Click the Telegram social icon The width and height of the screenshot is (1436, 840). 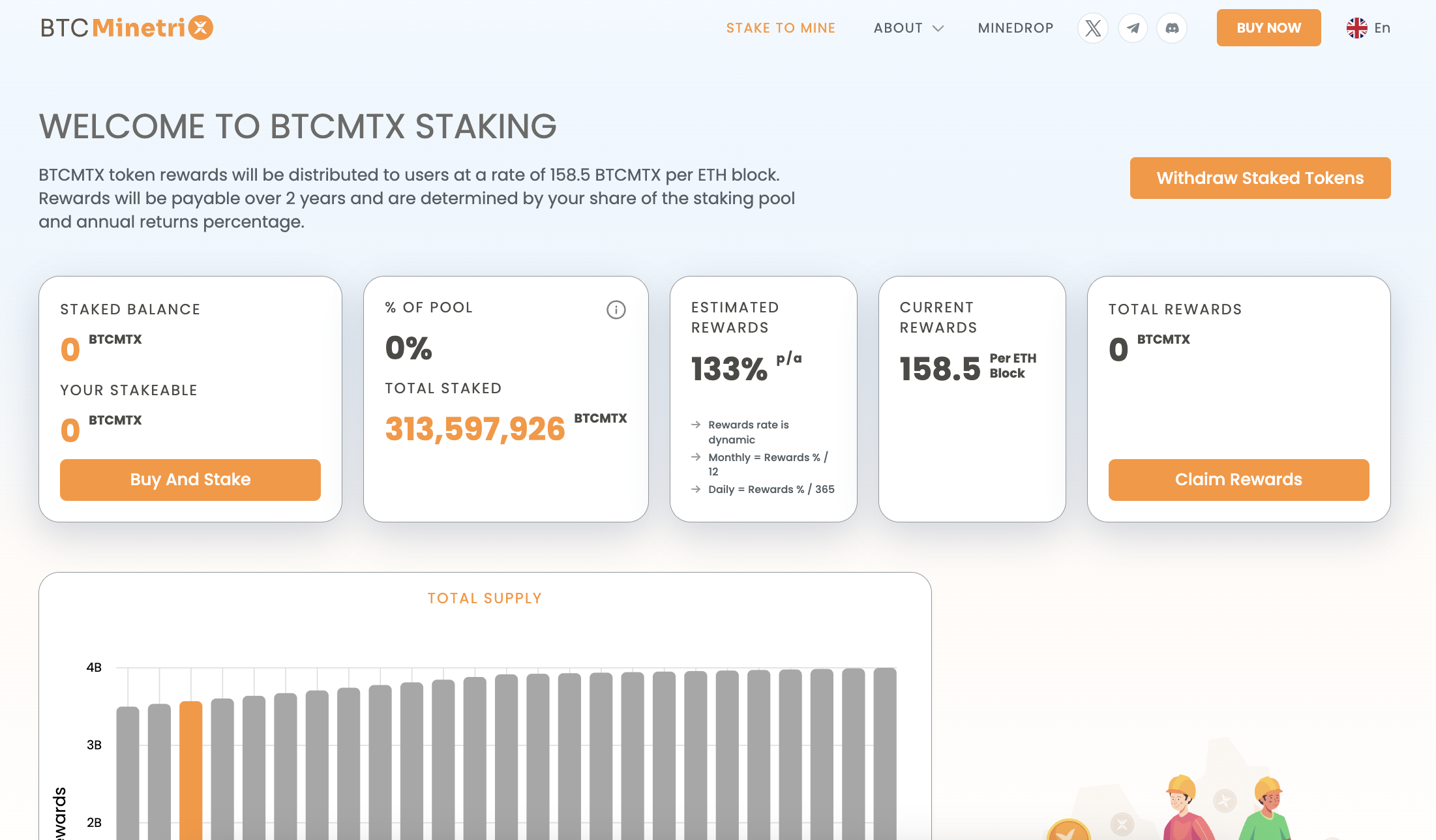pyautogui.click(x=1132, y=27)
